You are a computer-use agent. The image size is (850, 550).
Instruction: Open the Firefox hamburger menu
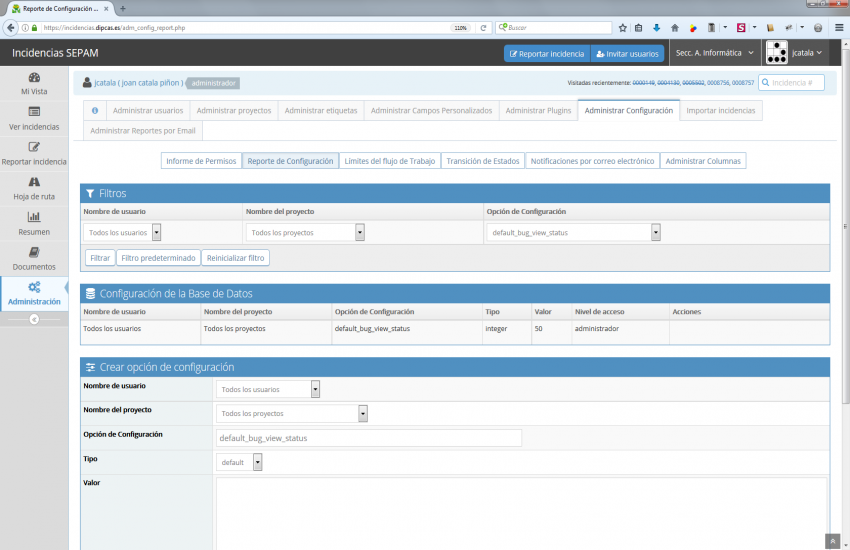(x=839, y=28)
